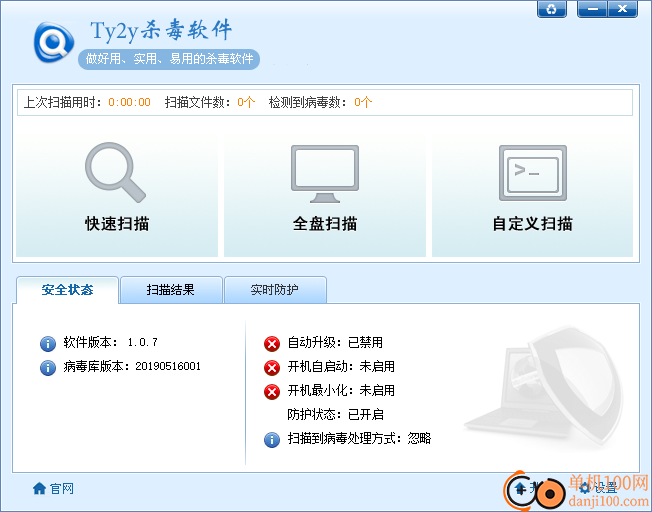Click the info icon beside 扫描到病毒处理方式
Viewport: 652px width, 512px height.
click(272, 440)
